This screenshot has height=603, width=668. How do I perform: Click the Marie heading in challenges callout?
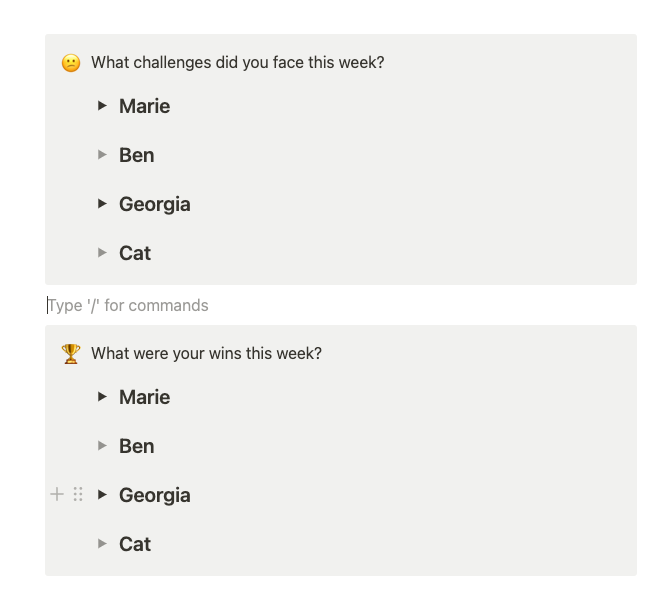point(144,106)
